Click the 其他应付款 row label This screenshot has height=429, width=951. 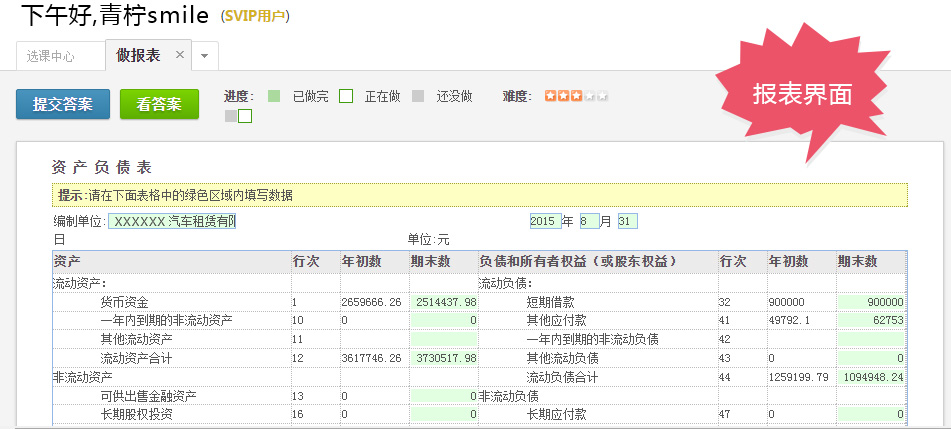click(556, 320)
